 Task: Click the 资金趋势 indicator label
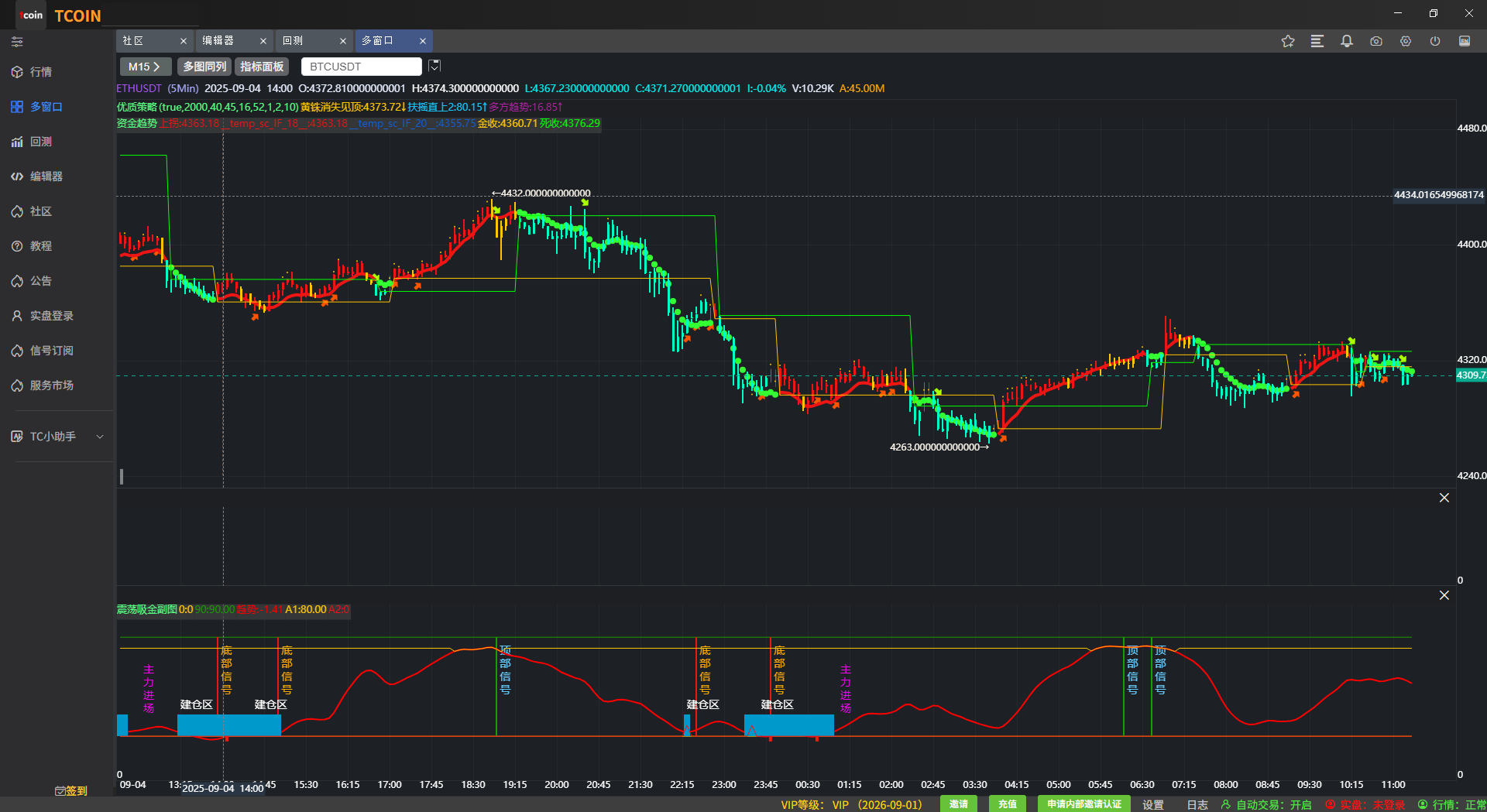click(137, 123)
